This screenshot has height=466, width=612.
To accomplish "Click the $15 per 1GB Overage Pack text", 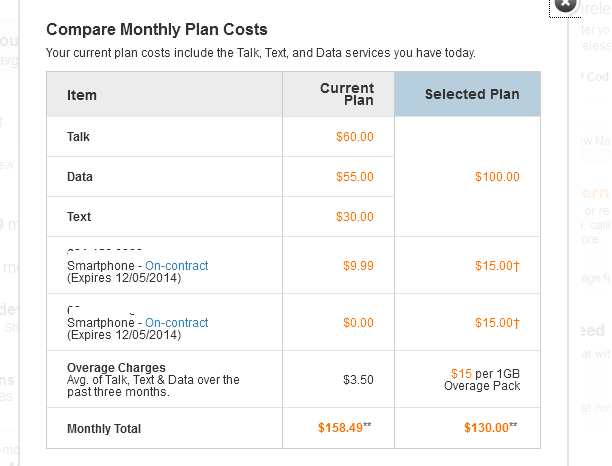I will (x=484, y=378).
